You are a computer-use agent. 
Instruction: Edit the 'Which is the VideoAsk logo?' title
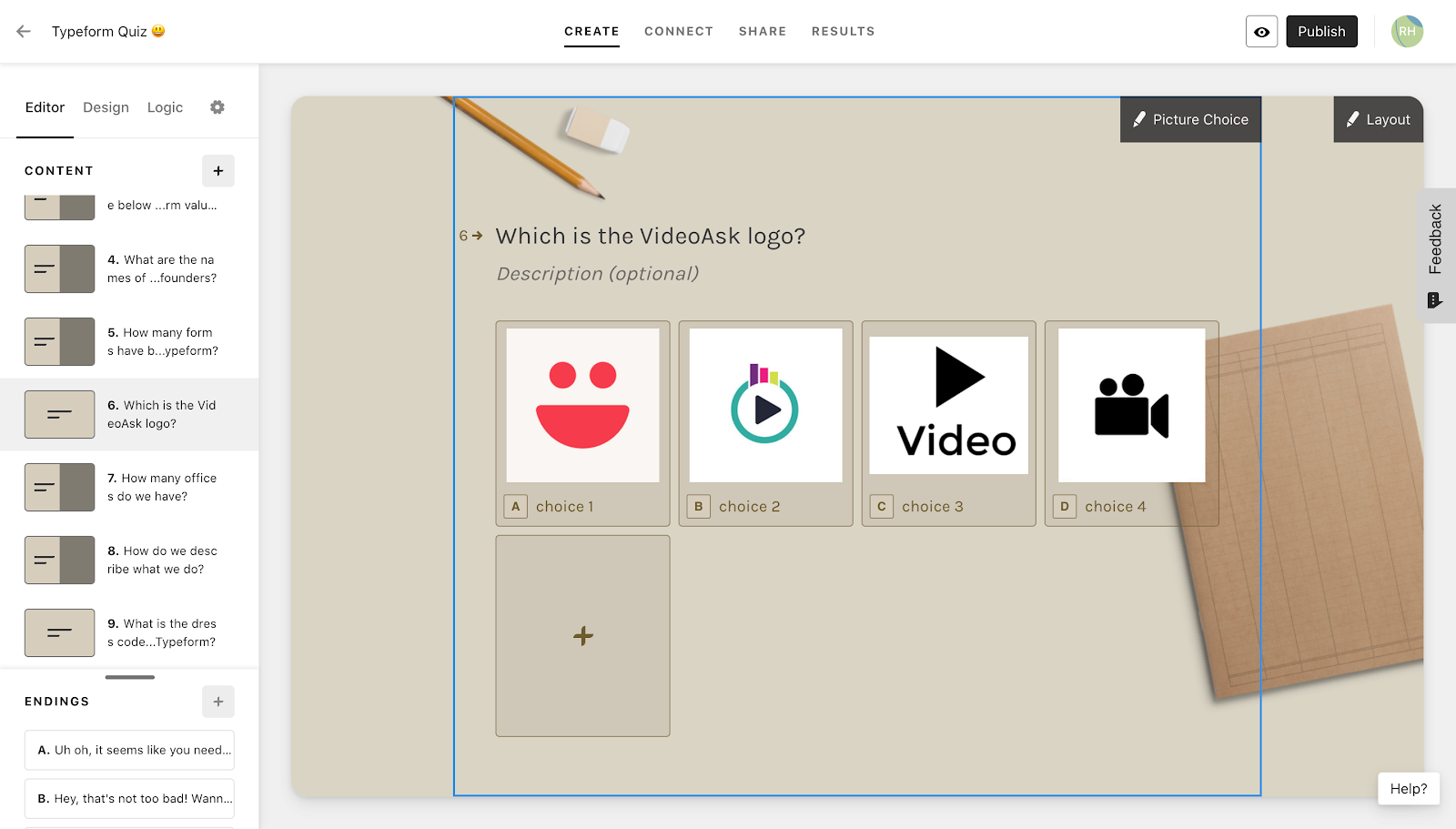pyautogui.click(x=651, y=237)
